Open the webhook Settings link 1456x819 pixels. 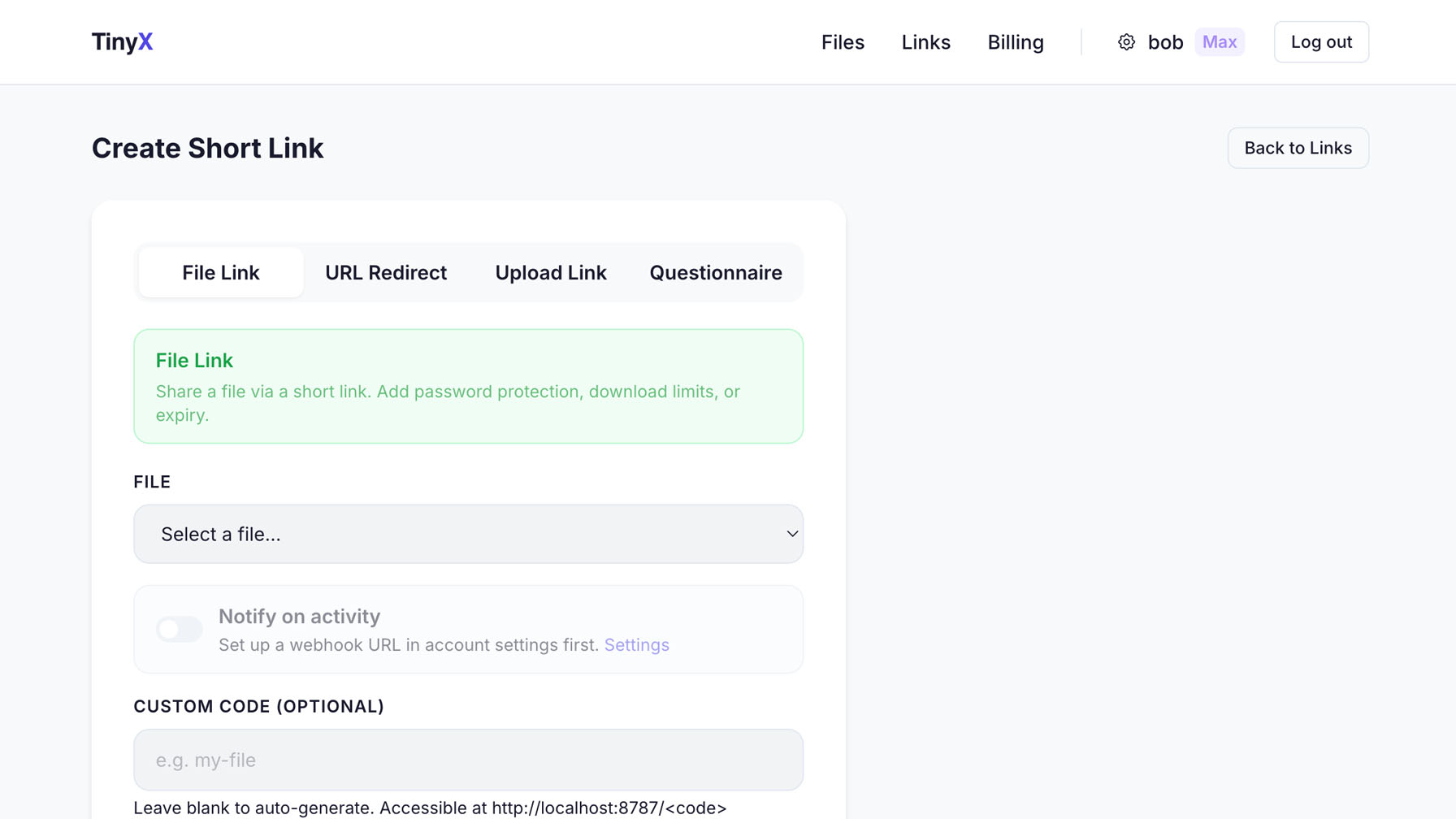(636, 644)
